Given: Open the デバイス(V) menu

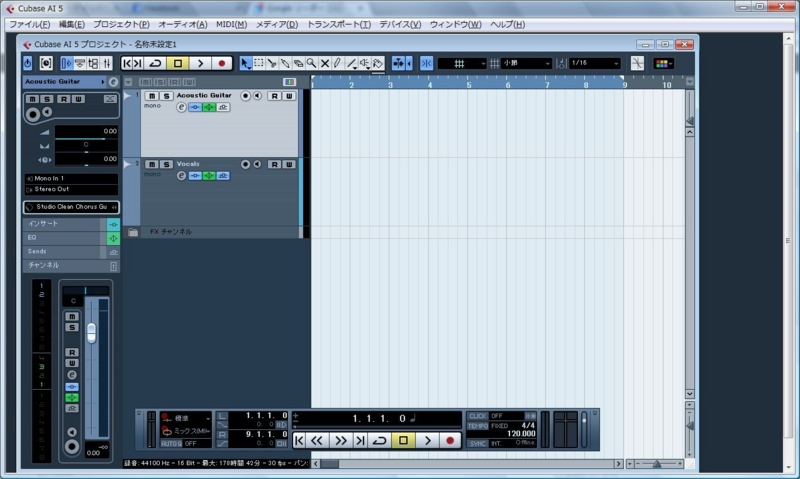Looking at the screenshot, I should tap(400, 24).
